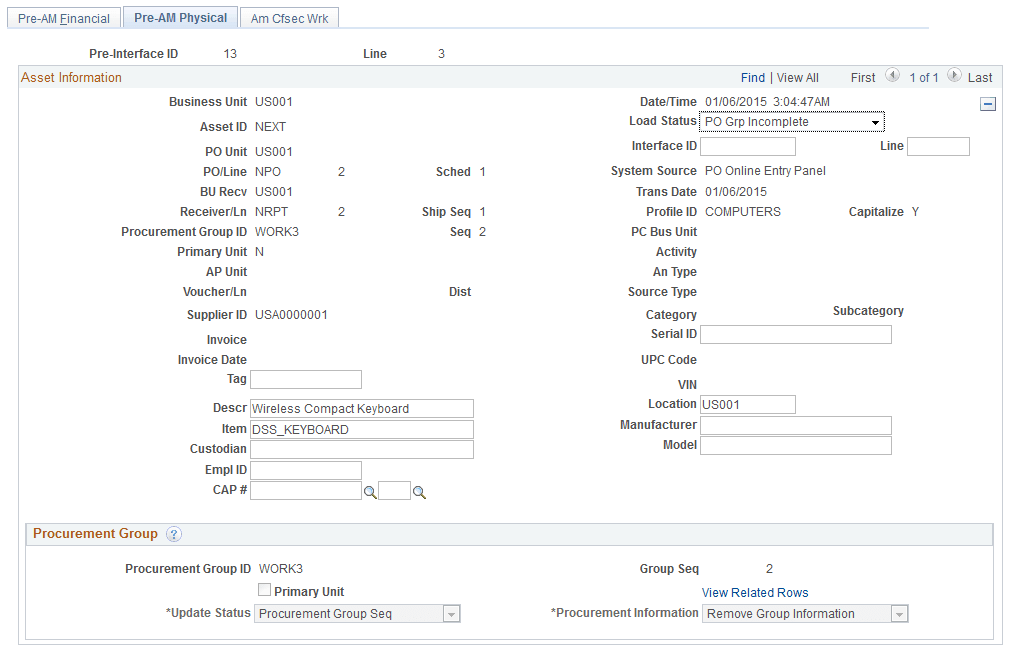The image size is (1012, 653).
Task: Show previous row in Asset Information
Action: coord(892,75)
